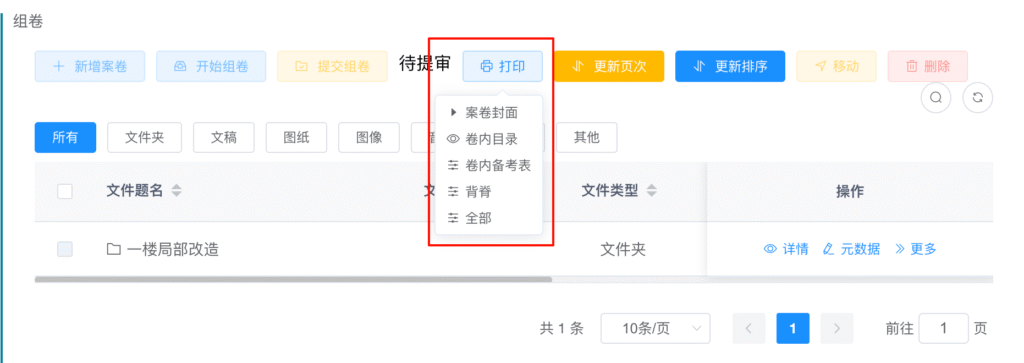The height and width of the screenshot is (363, 1024).
Task: Check the 一楼局部改造 row checkbox
Action: coord(65,249)
